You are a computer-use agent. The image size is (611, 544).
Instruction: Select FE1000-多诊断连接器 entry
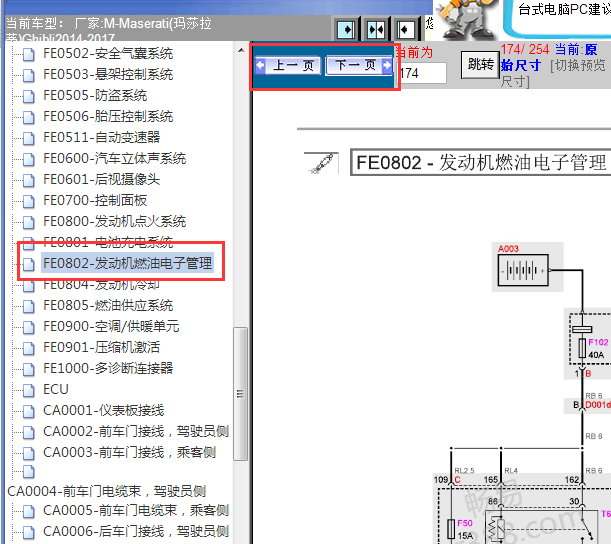[x=108, y=368]
